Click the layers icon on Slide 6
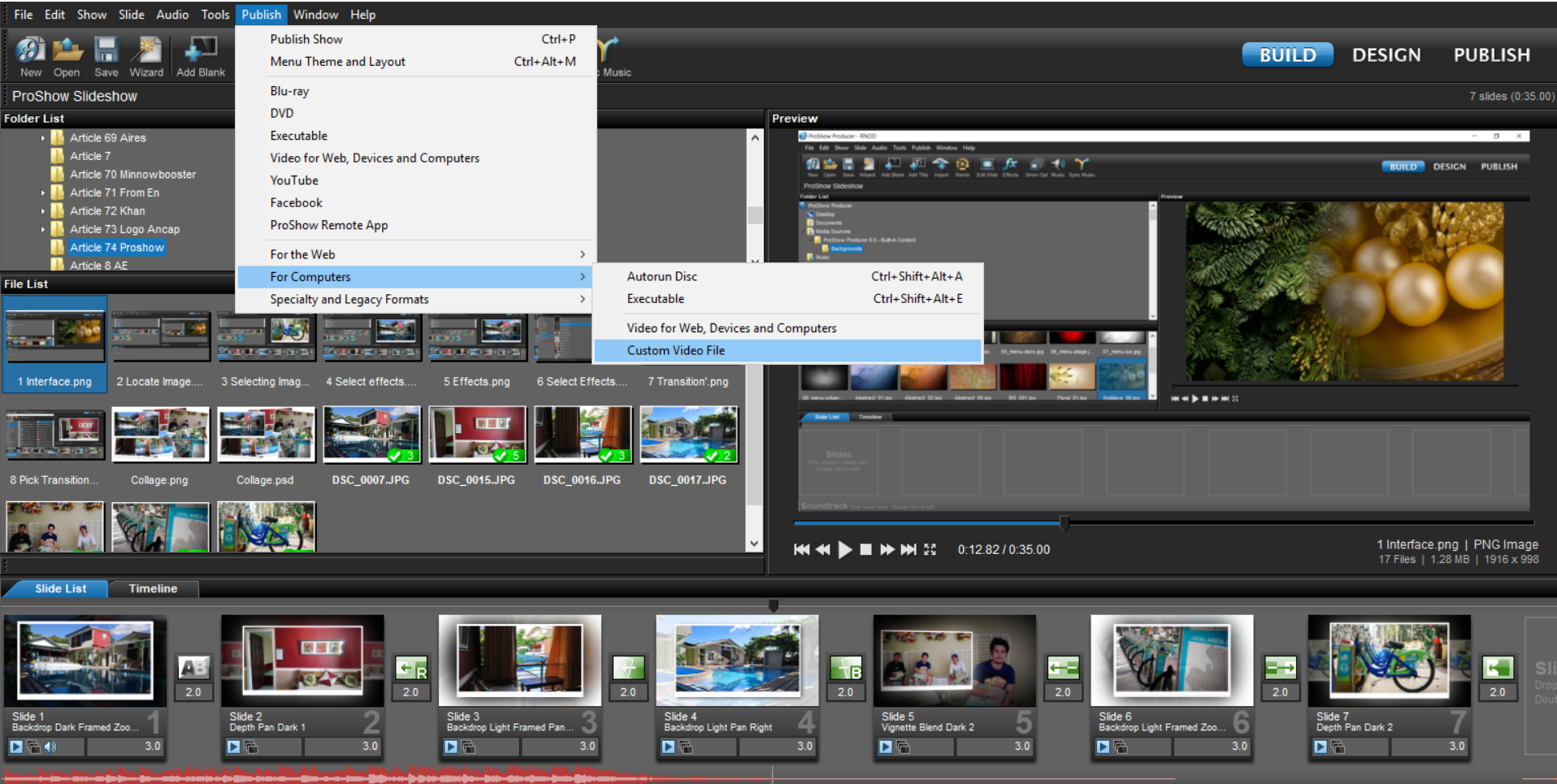Screen dimensions: 1557x784 1121,747
